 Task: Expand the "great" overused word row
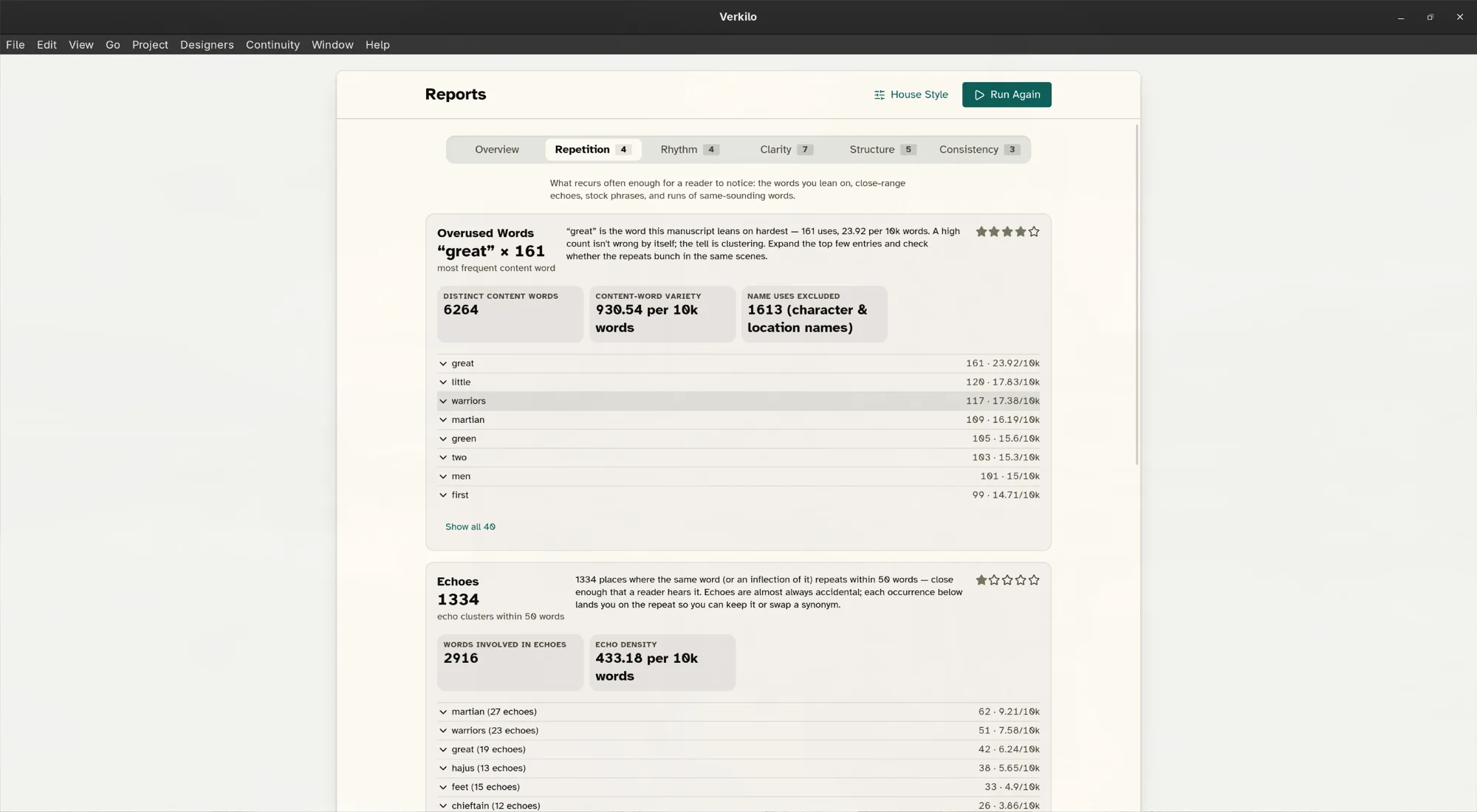point(738,363)
